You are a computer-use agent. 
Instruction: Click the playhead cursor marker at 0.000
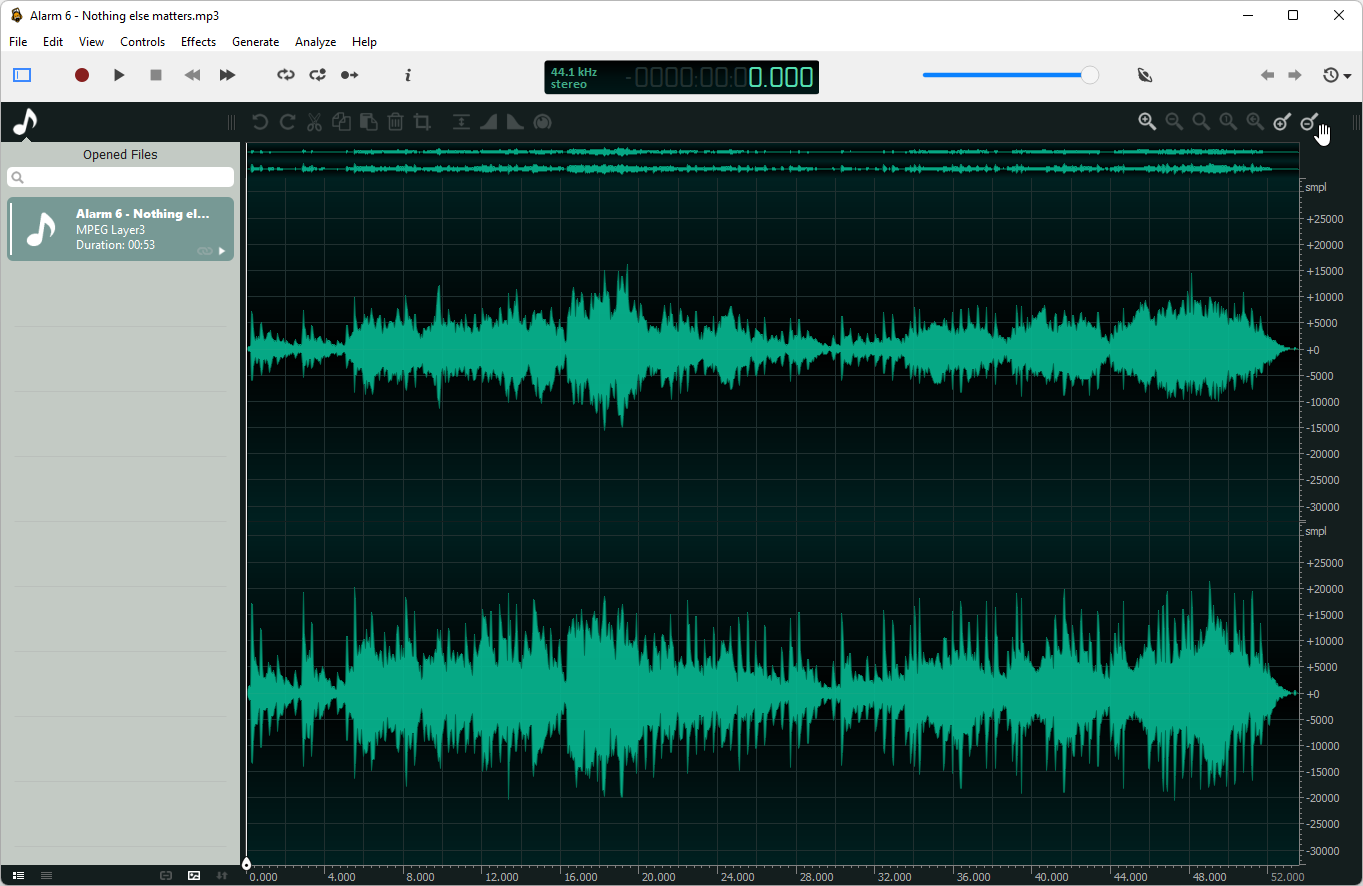pyautogui.click(x=246, y=864)
